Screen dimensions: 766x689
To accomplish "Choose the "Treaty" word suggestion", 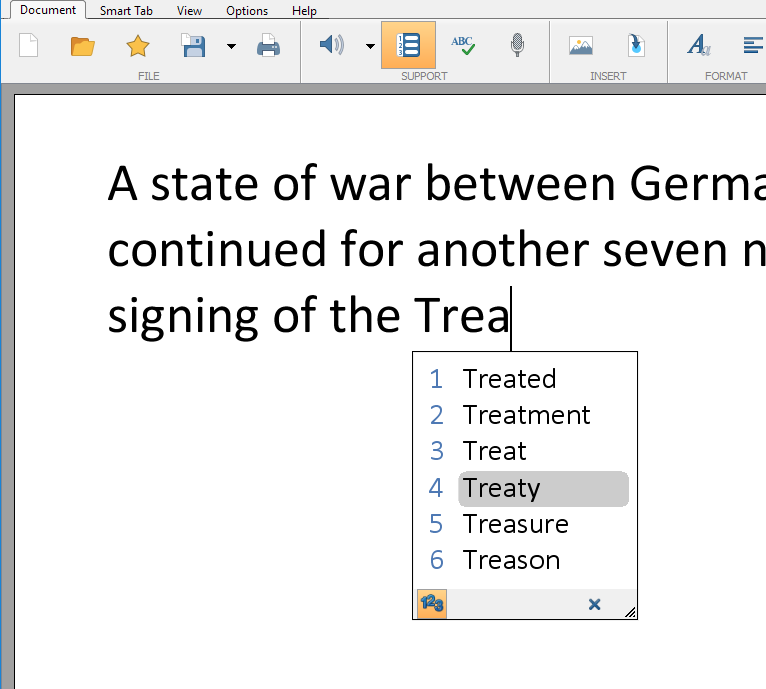I will pyautogui.click(x=501, y=488).
